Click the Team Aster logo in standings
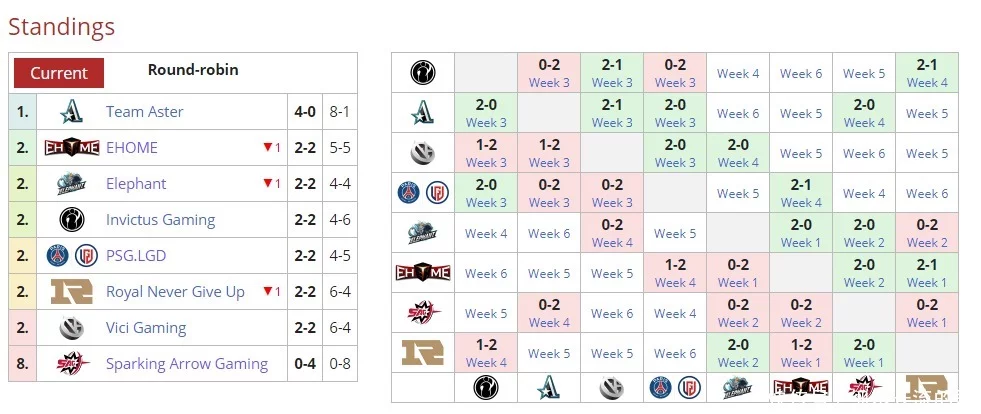Viewport: 981px width, 414px height. pos(71,112)
